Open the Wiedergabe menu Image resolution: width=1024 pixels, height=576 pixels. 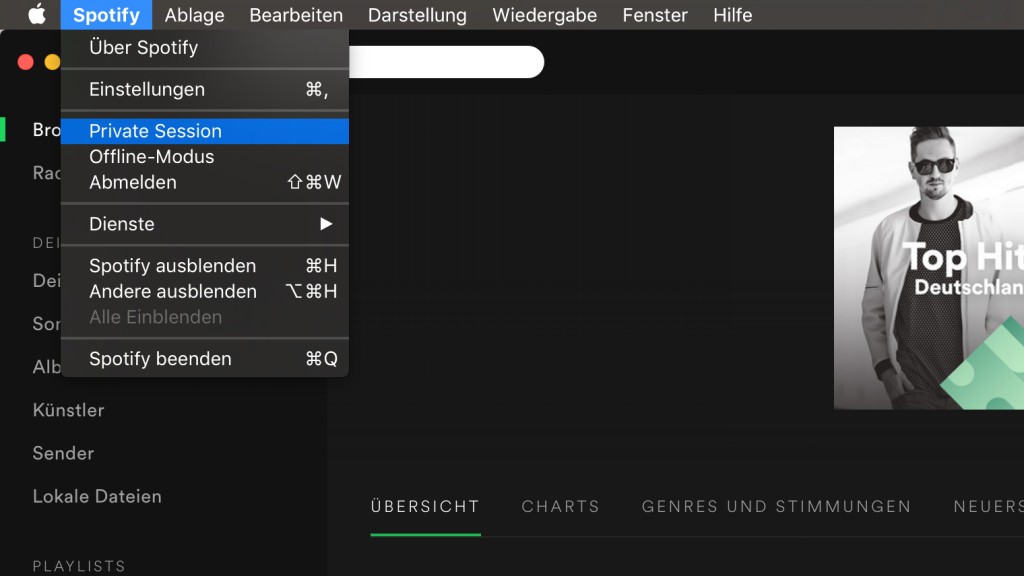point(544,15)
